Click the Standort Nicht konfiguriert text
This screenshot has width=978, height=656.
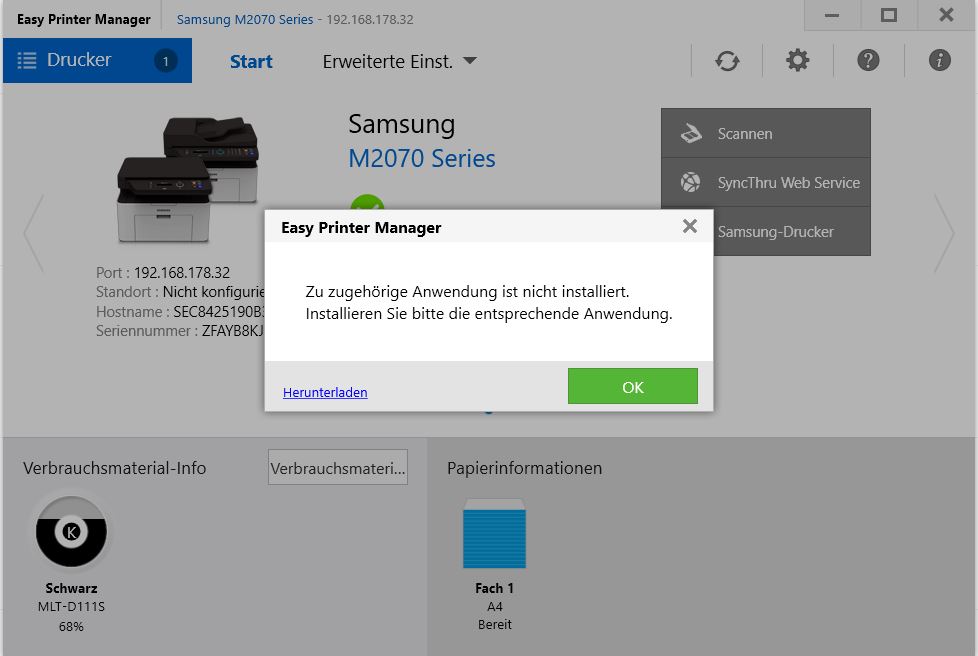click(213, 292)
